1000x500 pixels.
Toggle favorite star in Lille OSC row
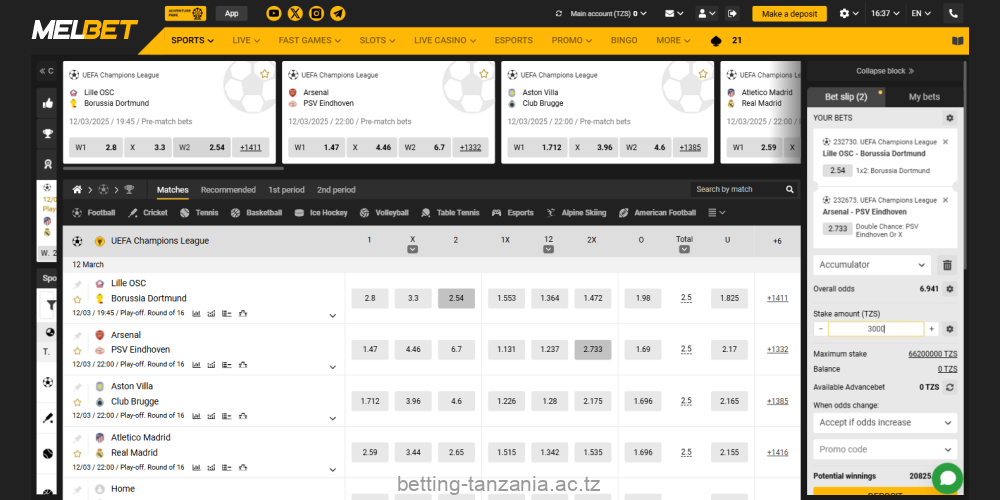[x=77, y=299]
